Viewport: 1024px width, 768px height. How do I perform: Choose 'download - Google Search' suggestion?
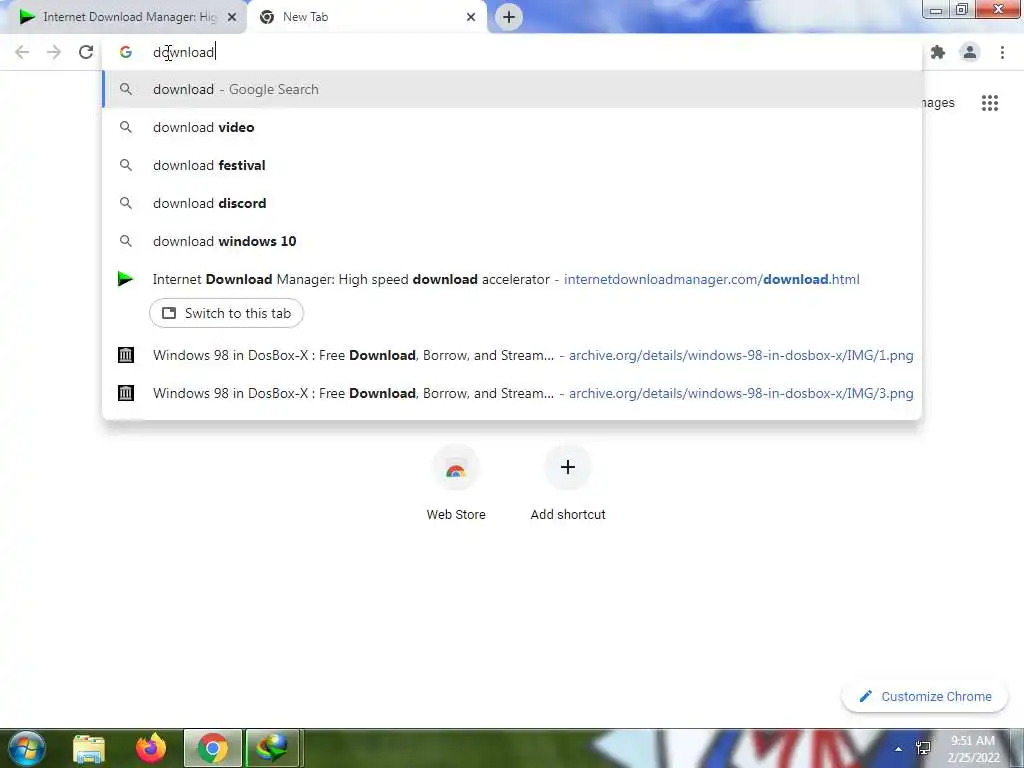pos(513,89)
